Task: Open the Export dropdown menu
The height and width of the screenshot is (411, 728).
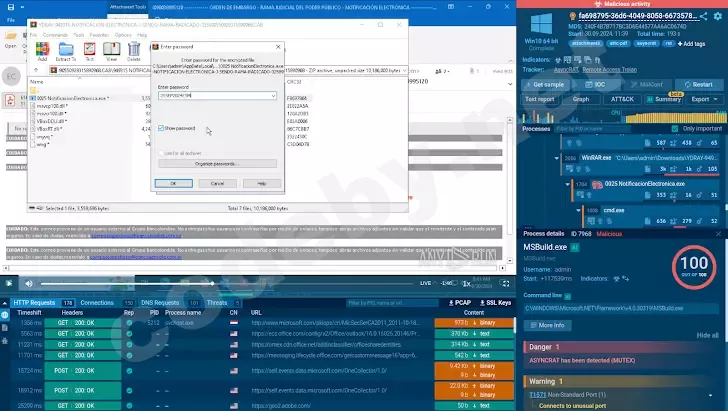Action: 704,99
